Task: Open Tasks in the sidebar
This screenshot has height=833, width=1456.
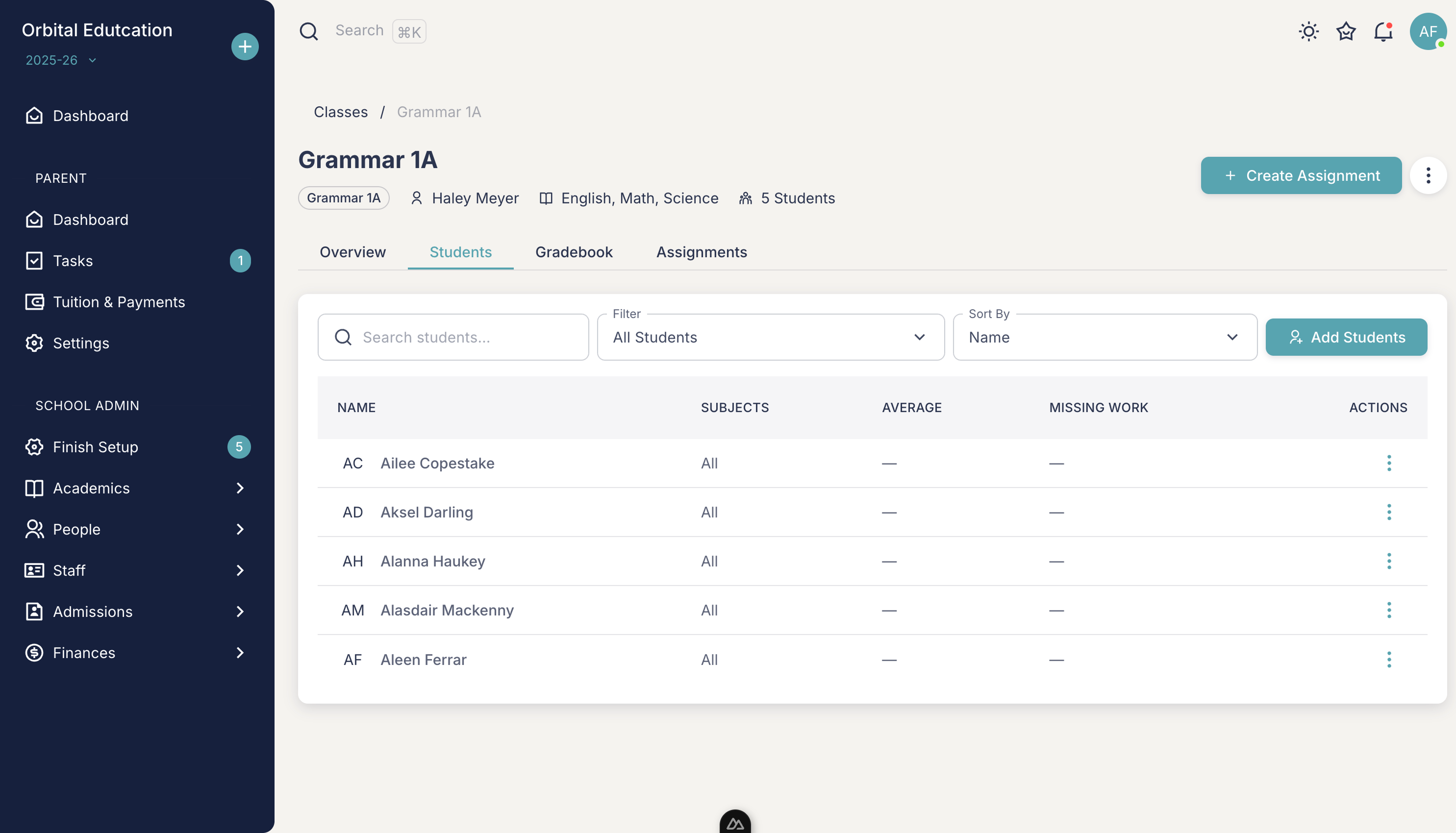Action: 73,260
